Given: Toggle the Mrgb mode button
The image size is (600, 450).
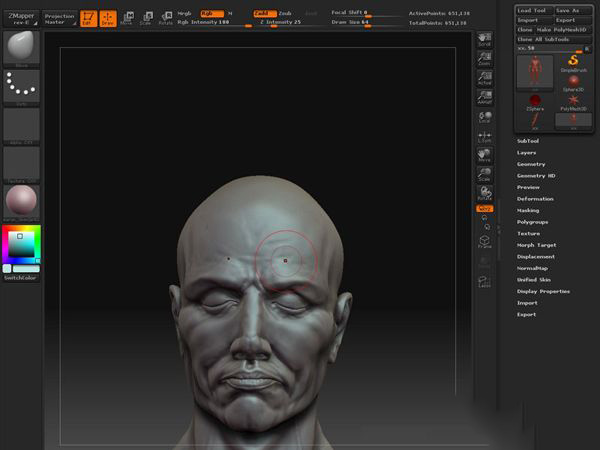Looking at the screenshot, I should tap(184, 13).
